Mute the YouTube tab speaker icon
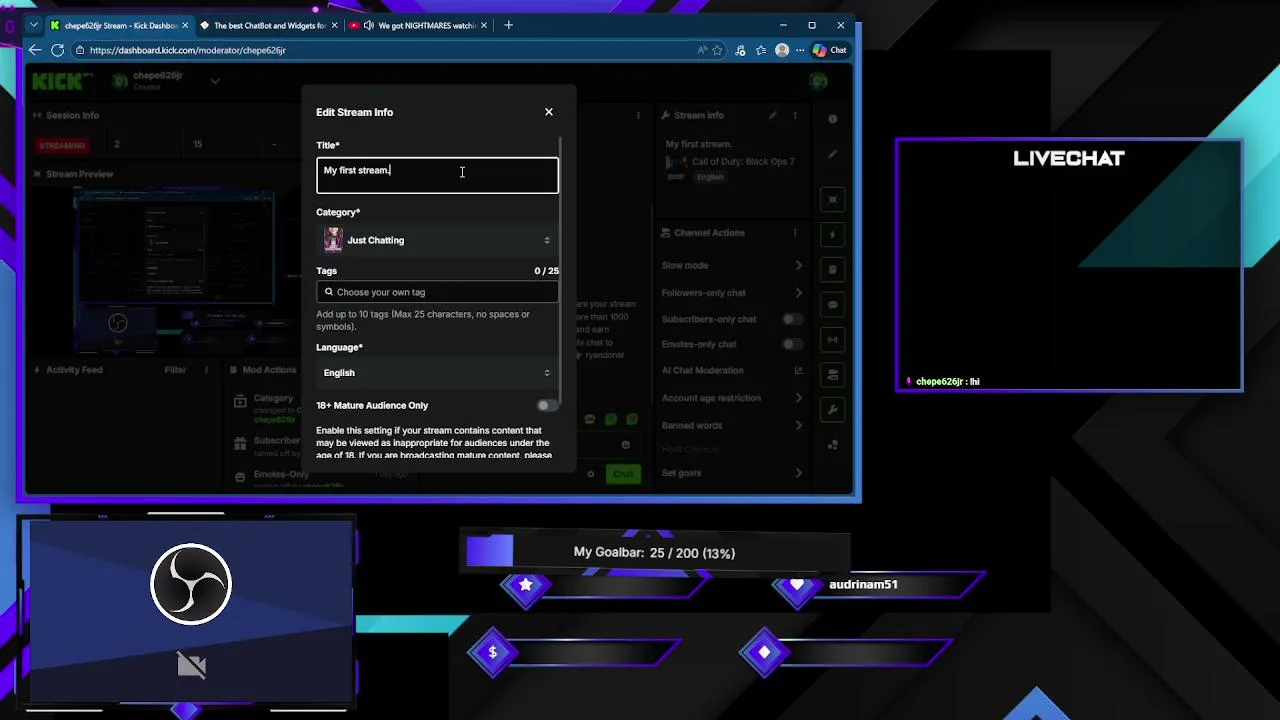 point(369,25)
